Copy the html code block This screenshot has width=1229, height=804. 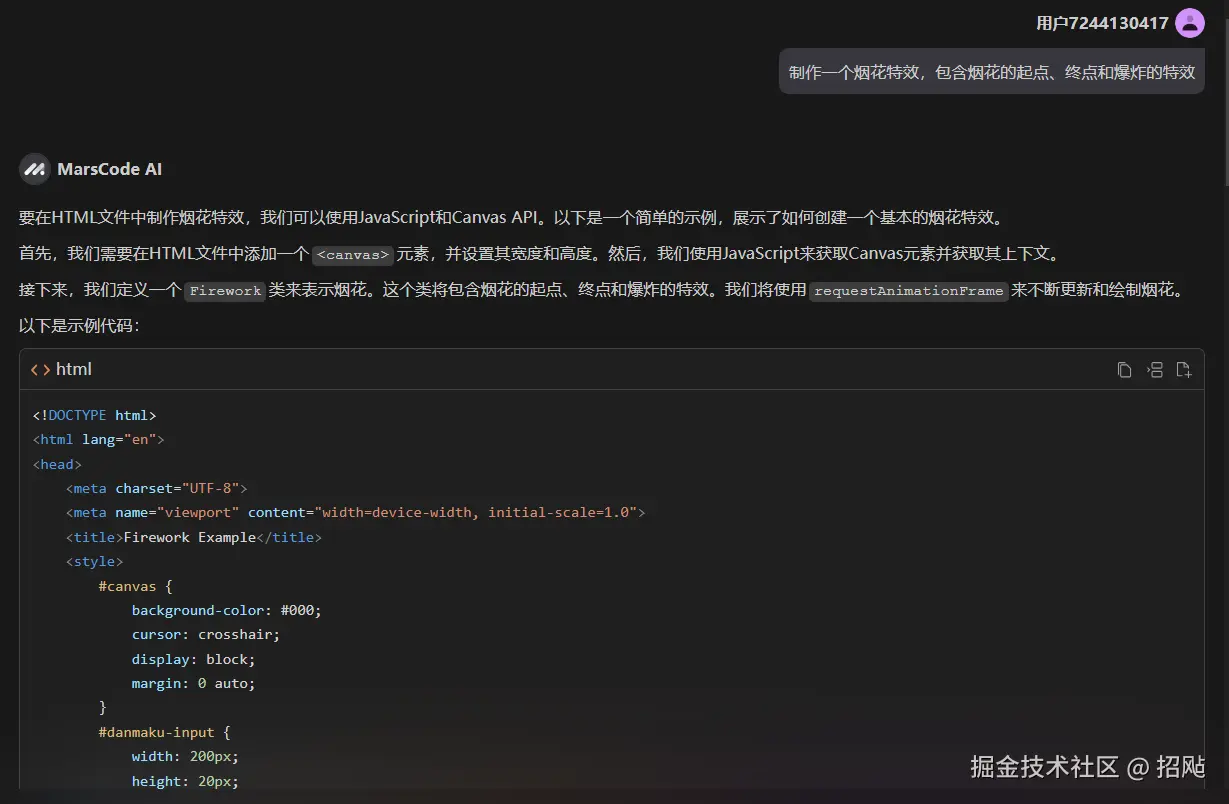(1124, 370)
